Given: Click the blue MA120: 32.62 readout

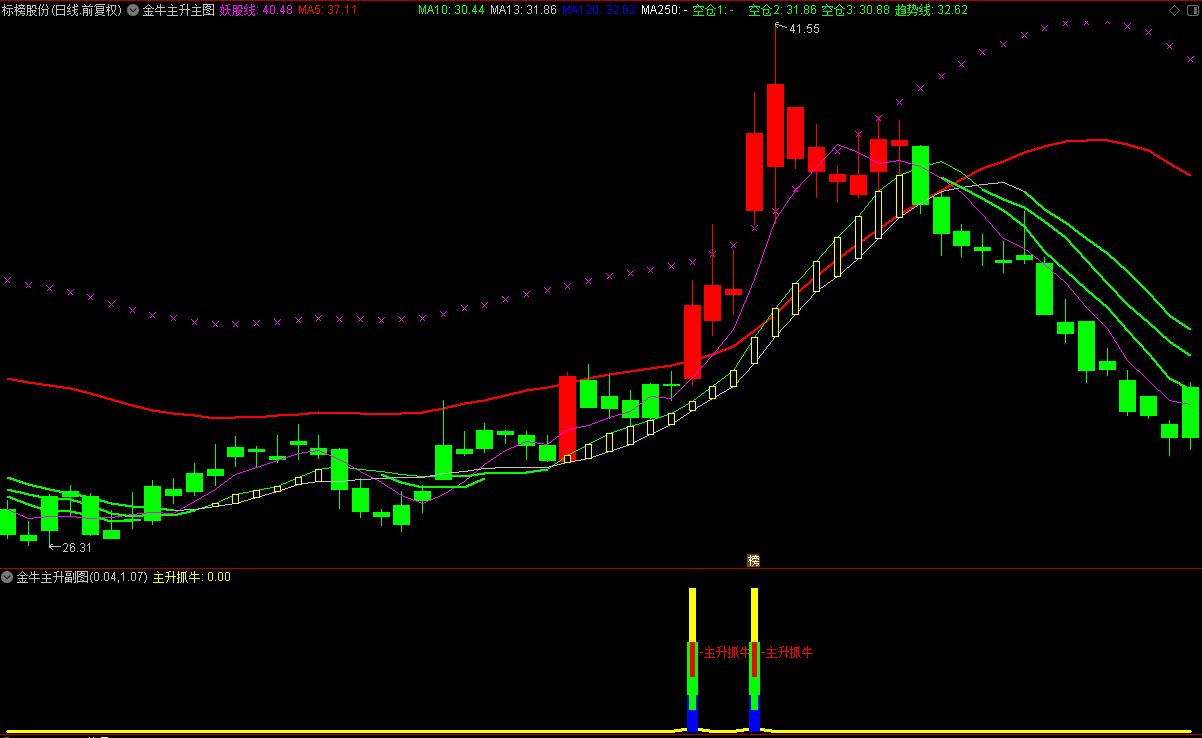Looking at the screenshot, I should point(598,10).
